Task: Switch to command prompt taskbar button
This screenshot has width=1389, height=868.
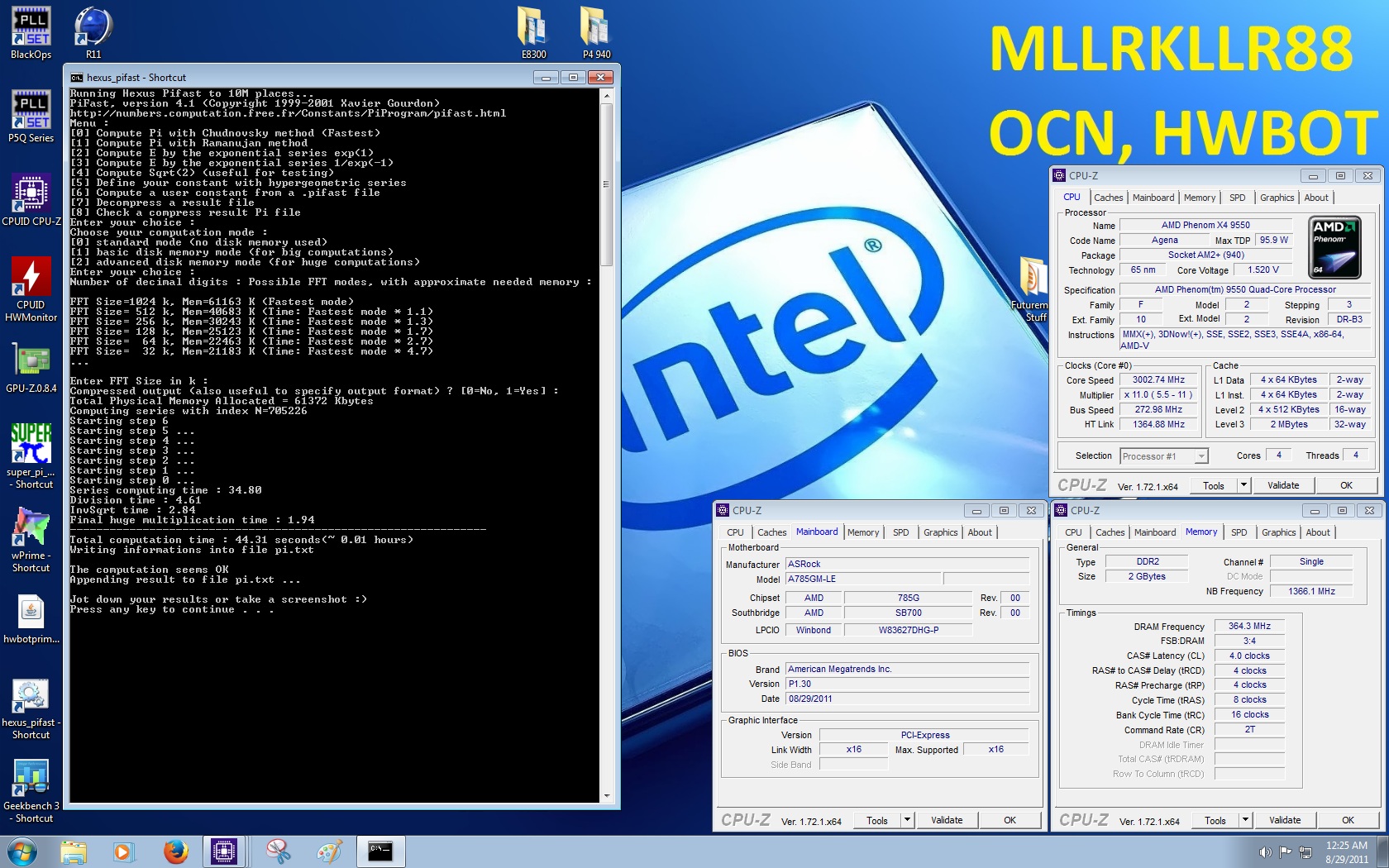Action: tap(380, 851)
